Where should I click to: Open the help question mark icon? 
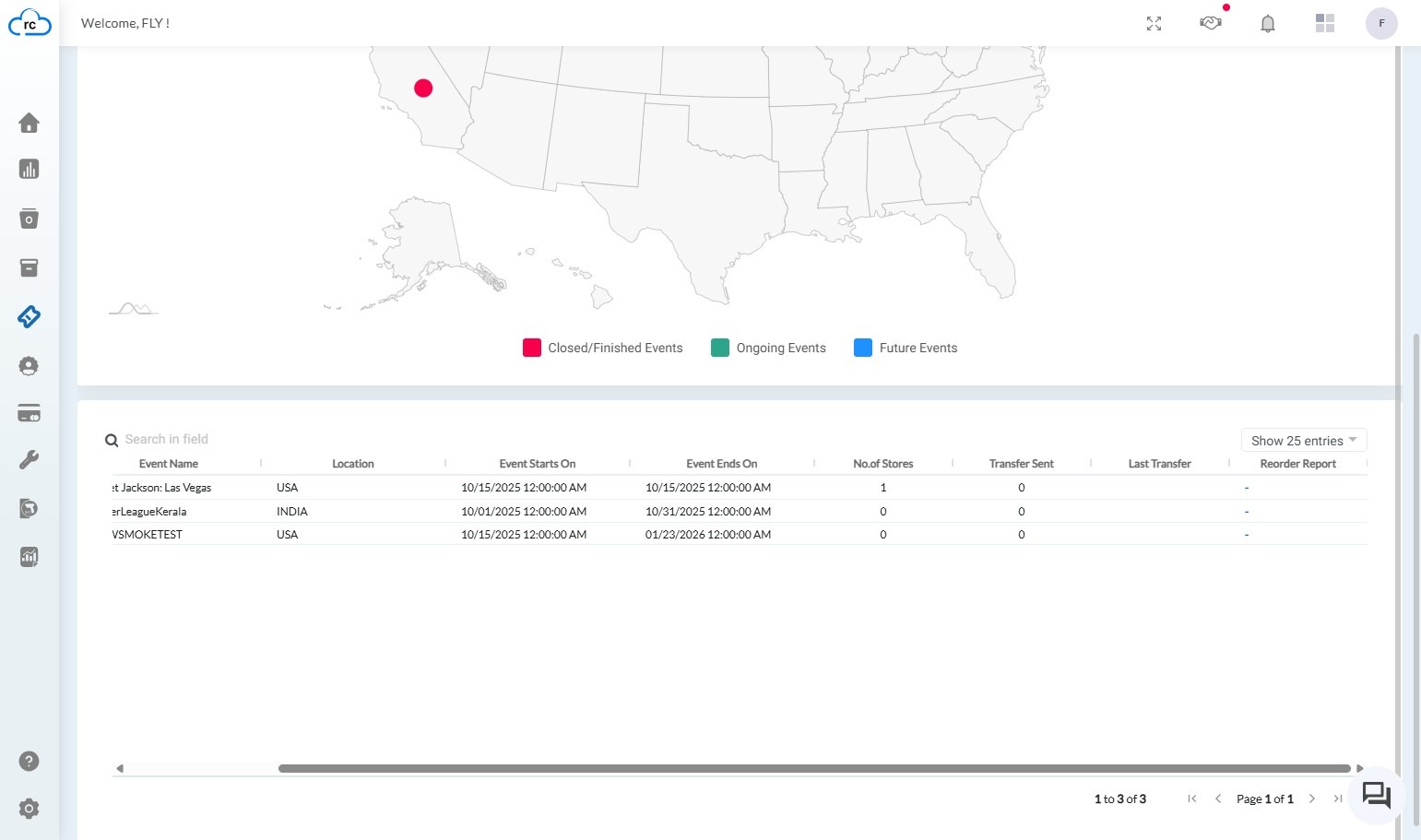[x=29, y=761]
